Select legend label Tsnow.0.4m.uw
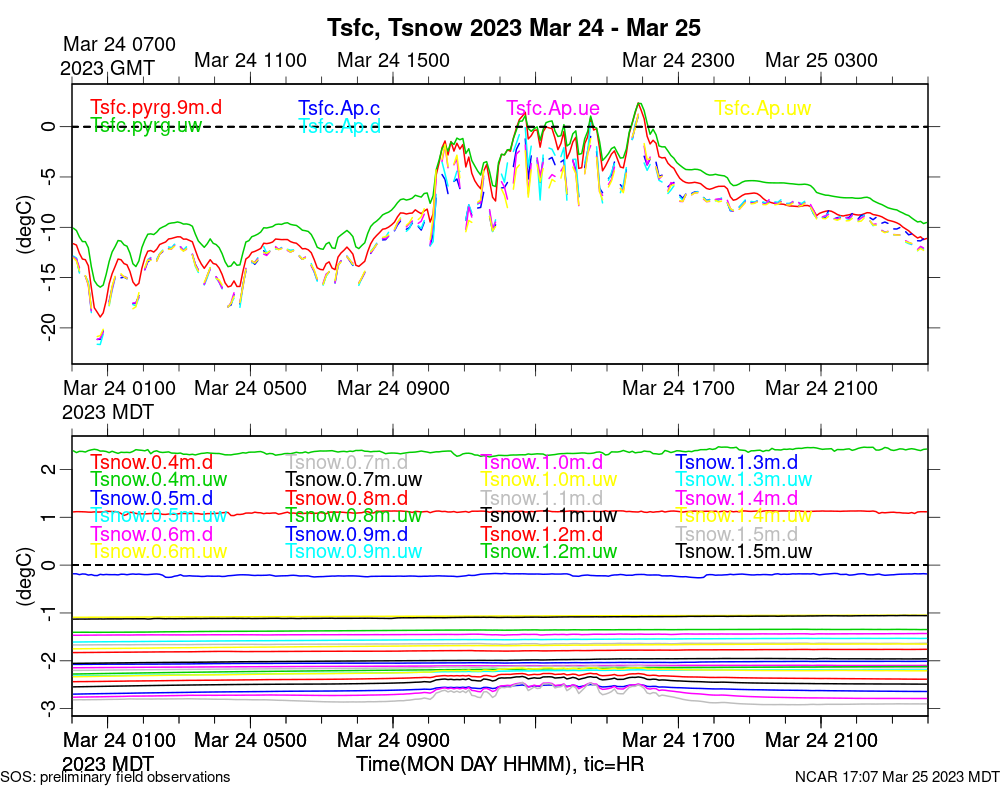 tap(159, 479)
